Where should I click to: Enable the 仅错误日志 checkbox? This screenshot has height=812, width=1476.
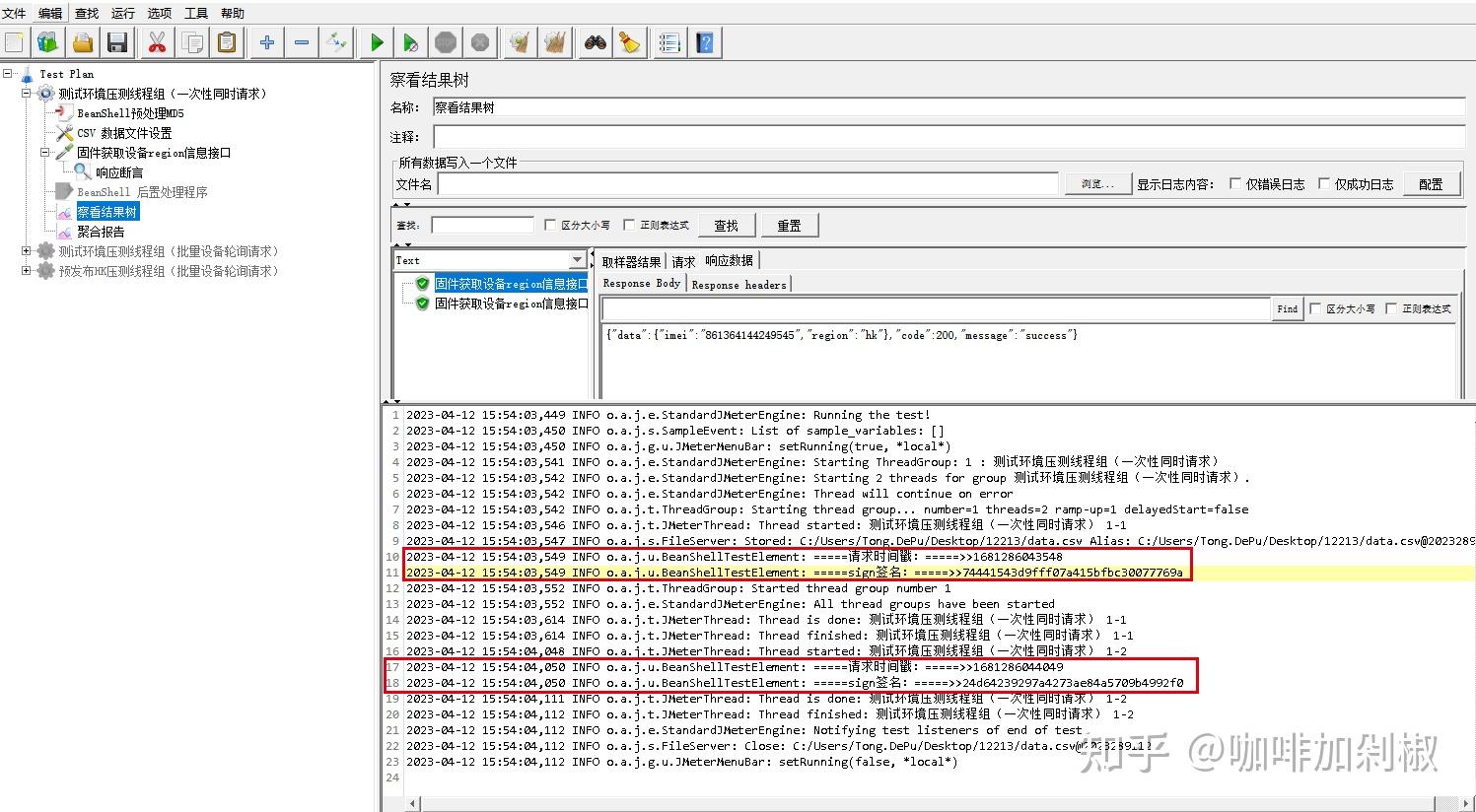coord(1235,183)
